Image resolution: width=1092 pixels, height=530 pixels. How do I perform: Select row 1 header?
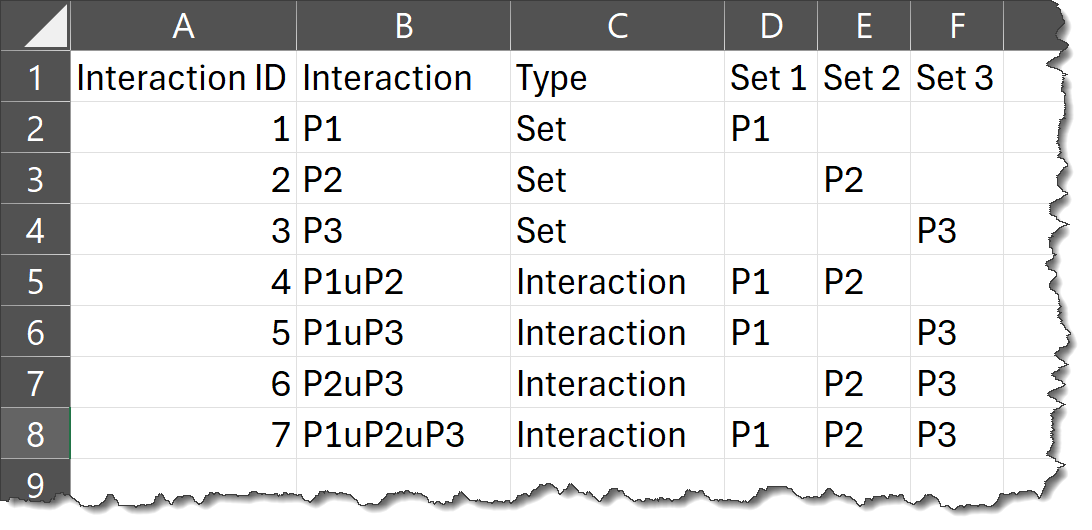pos(35,78)
